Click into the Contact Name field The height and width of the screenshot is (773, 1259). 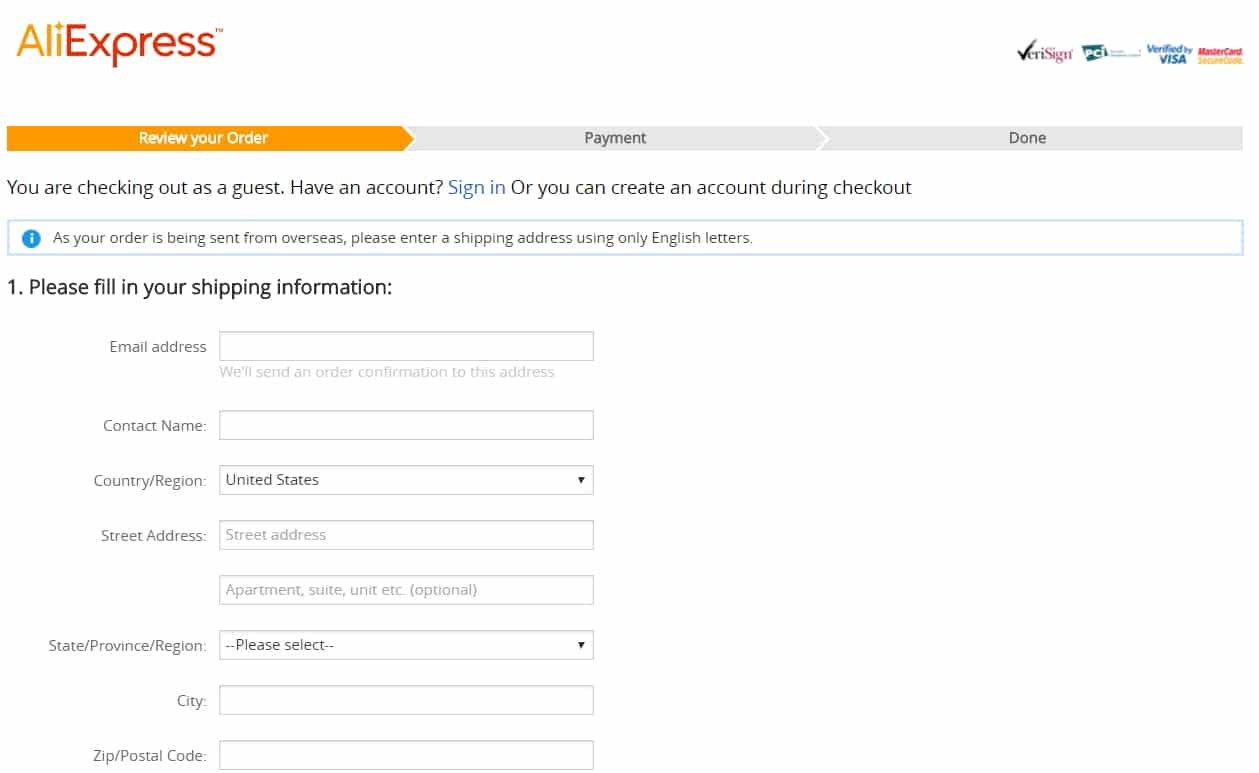coord(406,425)
